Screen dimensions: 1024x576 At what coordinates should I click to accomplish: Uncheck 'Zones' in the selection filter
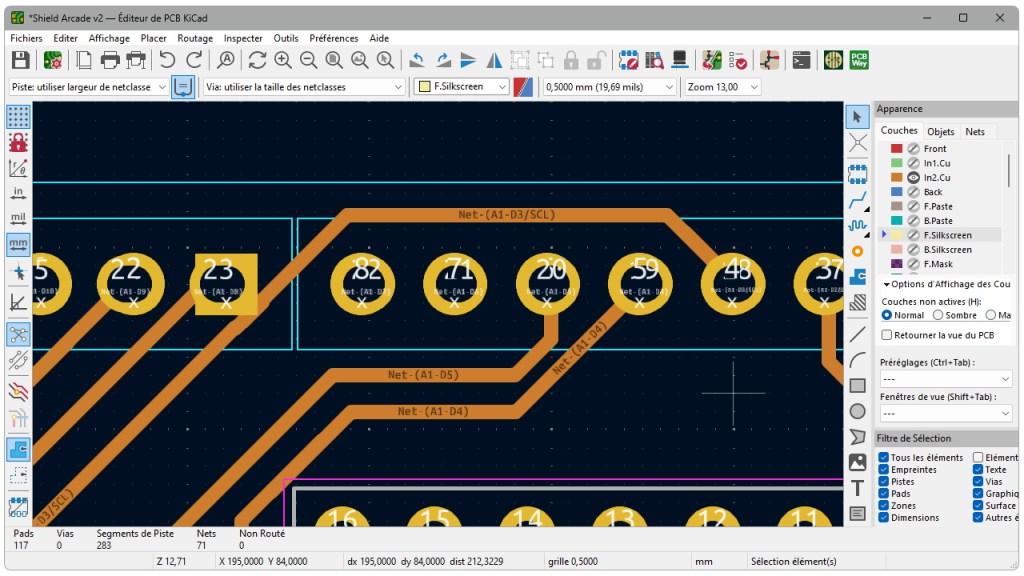point(883,505)
